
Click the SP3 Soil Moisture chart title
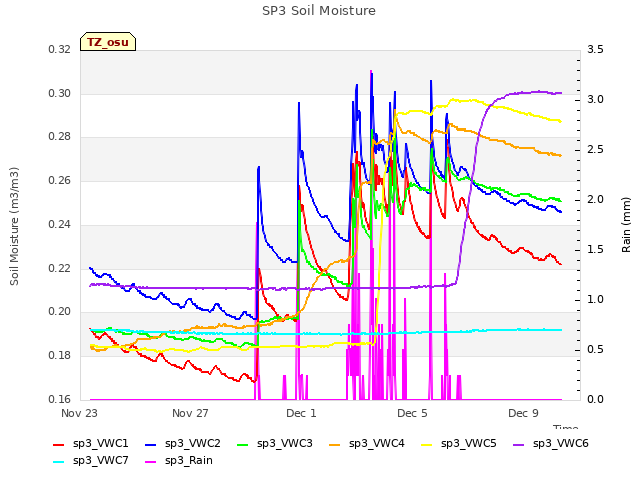click(319, 11)
